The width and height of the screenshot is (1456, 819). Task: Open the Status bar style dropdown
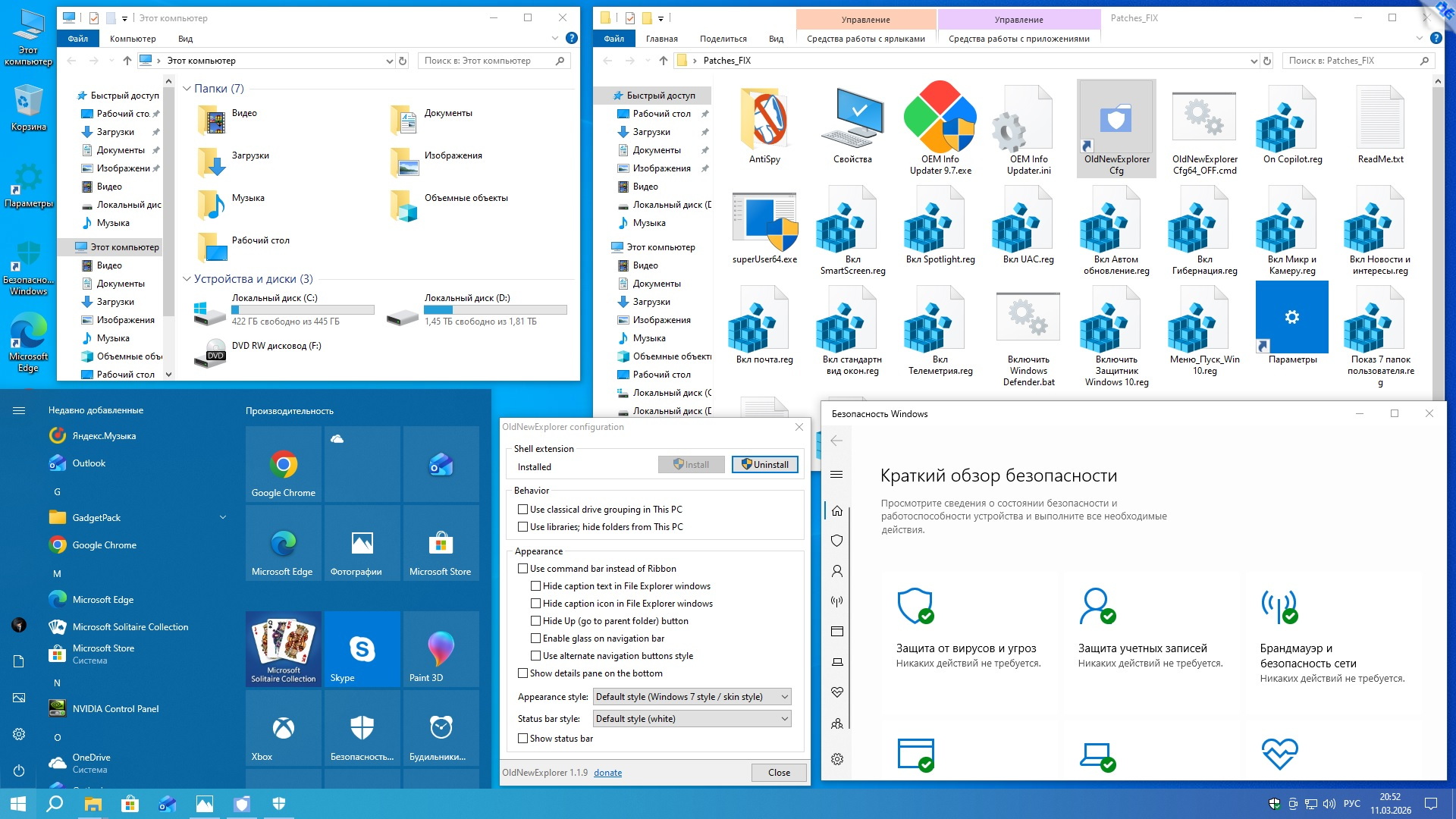click(x=692, y=719)
